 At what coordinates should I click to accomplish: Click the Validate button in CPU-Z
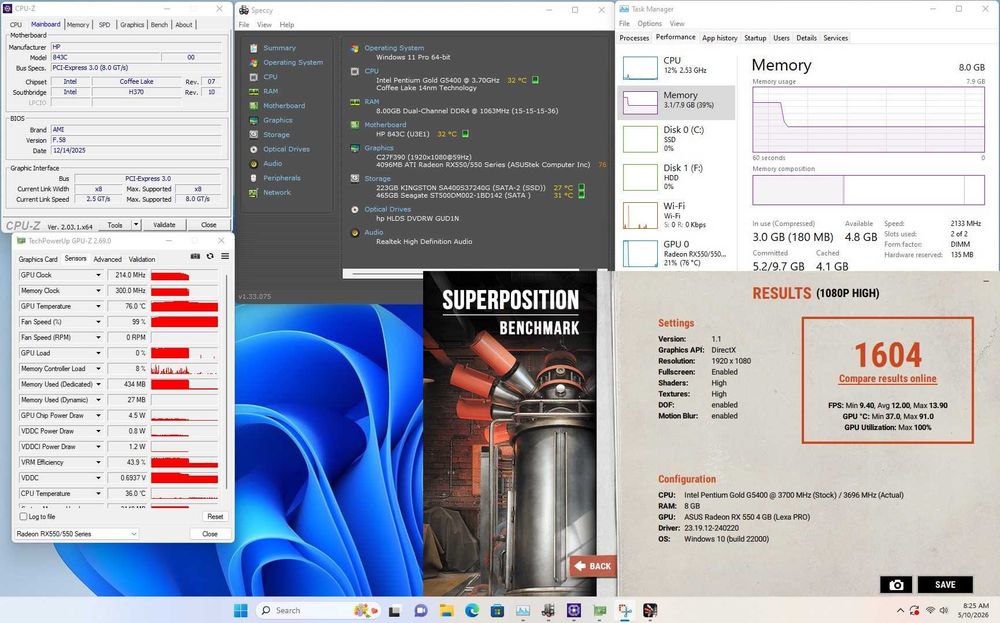tap(164, 224)
